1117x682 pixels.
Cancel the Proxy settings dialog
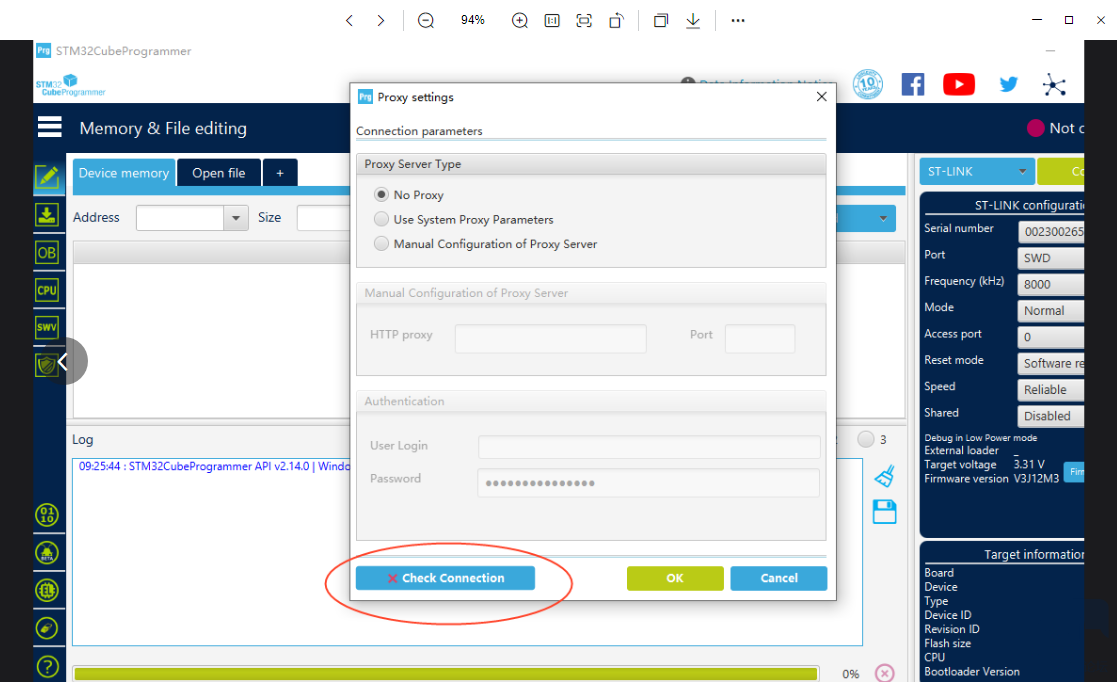coord(779,578)
